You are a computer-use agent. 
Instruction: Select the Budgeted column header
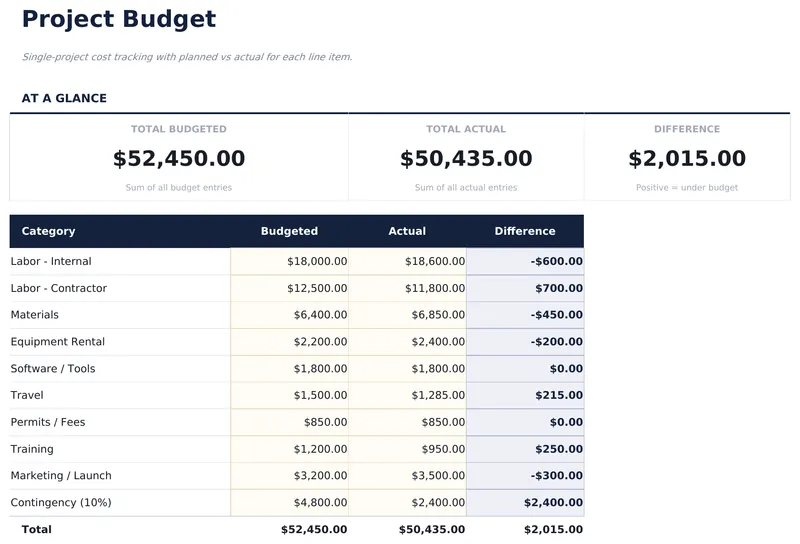[x=289, y=231]
